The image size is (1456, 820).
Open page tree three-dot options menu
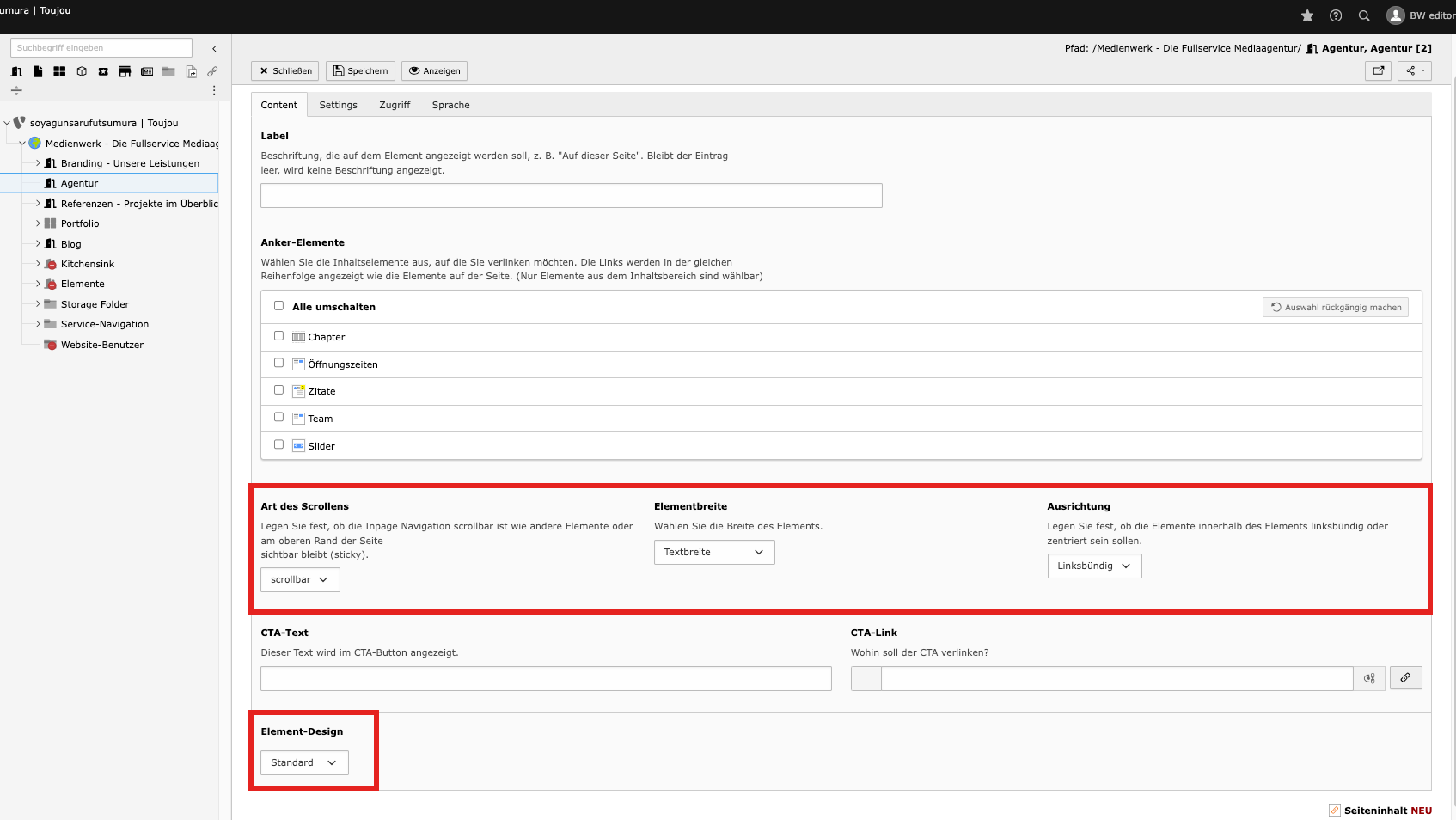[214, 90]
